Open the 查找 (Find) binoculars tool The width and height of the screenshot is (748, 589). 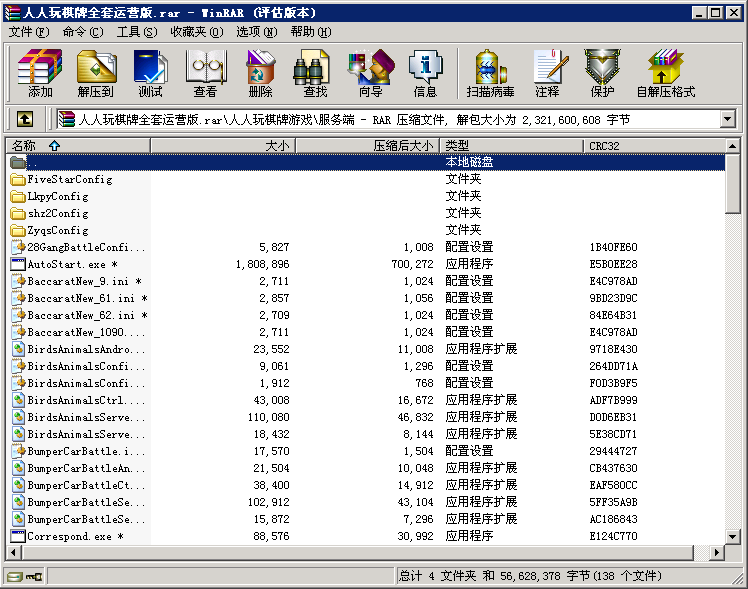point(315,73)
